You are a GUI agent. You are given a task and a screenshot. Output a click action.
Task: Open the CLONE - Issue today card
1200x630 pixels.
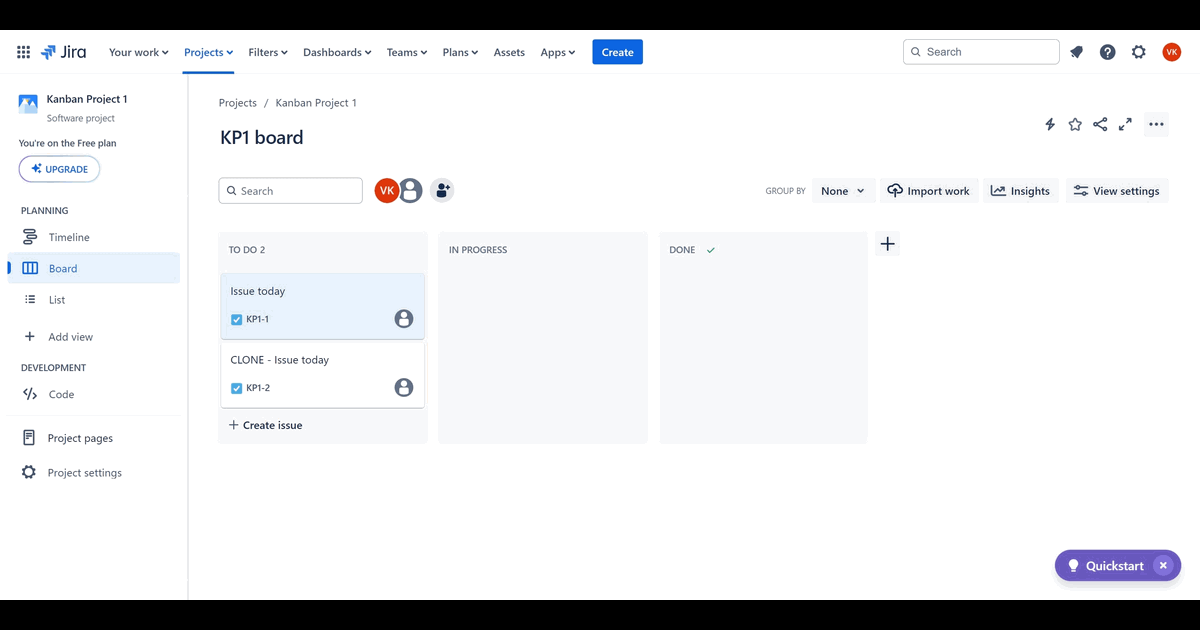pos(322,375)
